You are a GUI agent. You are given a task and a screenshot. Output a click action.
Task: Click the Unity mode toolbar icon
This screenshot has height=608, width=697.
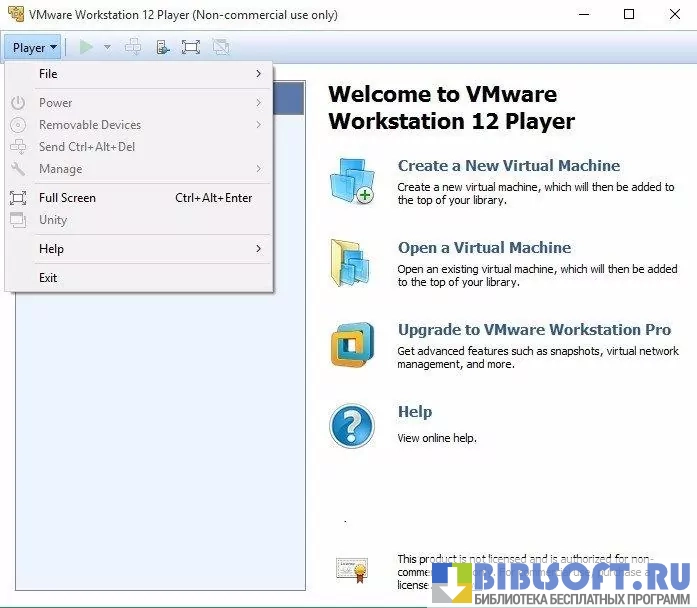(x=220, y=47)
